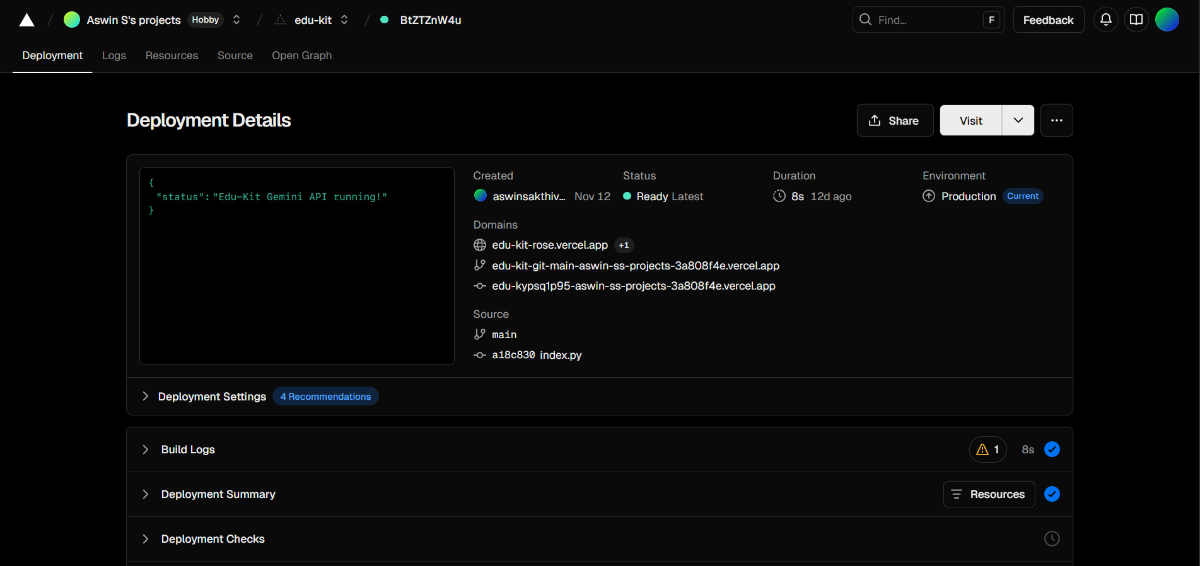Open the edu-kit project switcher
Viewport: 1200px width, 566px height.
344,20
